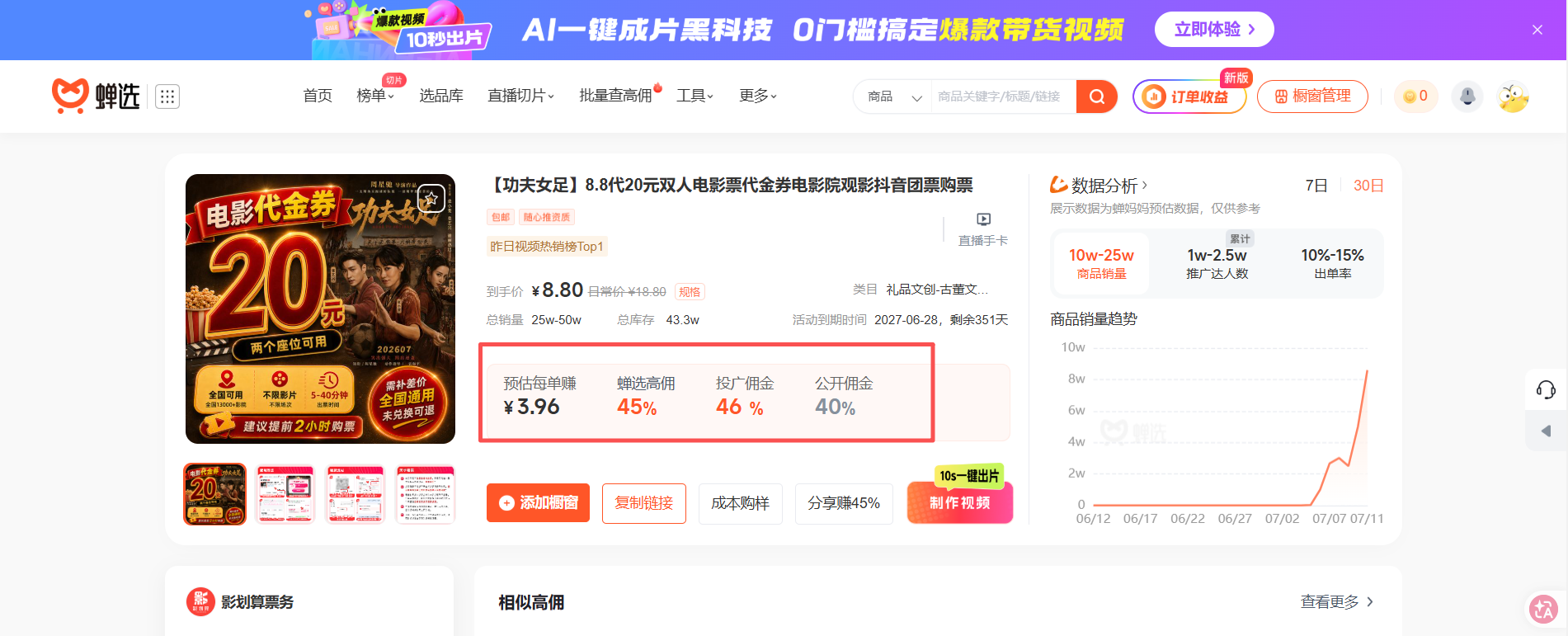Viewport: 1568px width, 636px height.
Task: Click the 橱窗管理 button
Action: tap(1312, 97)
